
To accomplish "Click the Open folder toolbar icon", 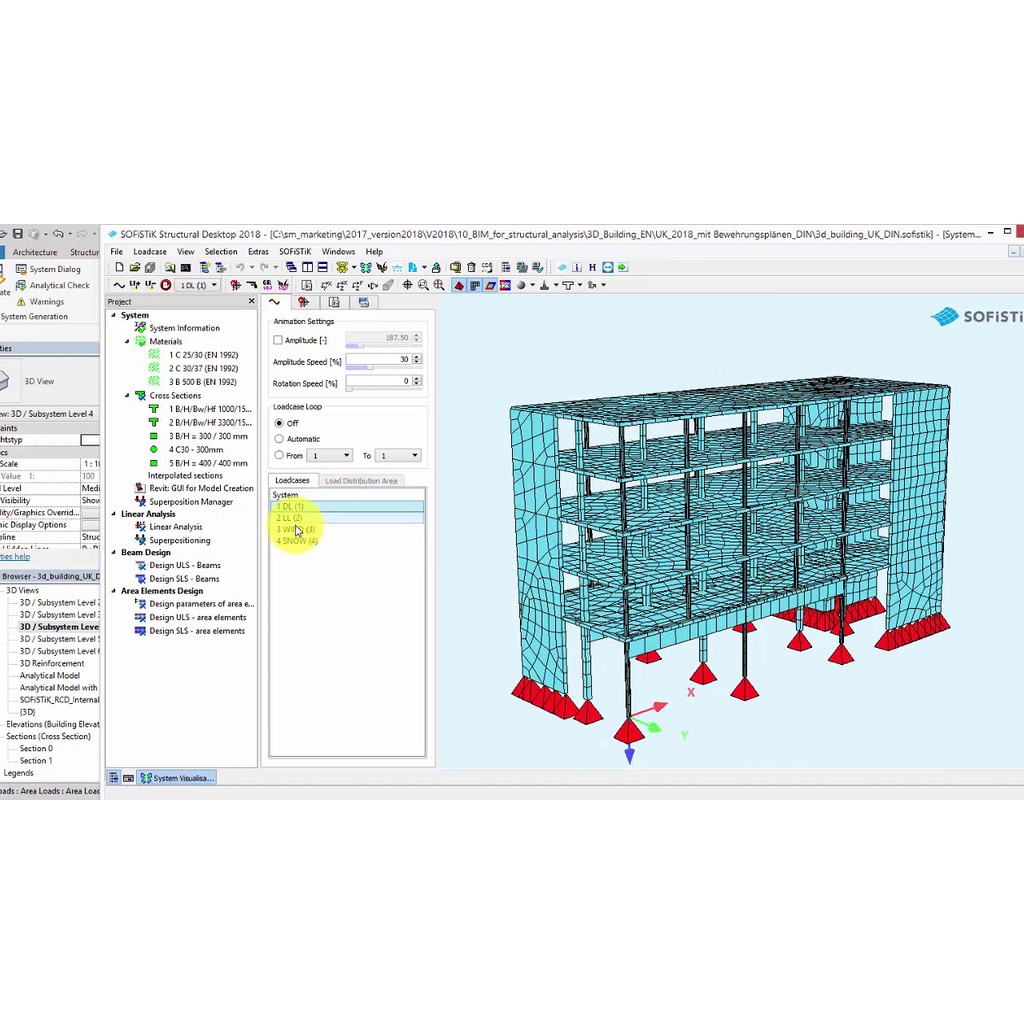I will pyautogui.click(x=135, y=268).
